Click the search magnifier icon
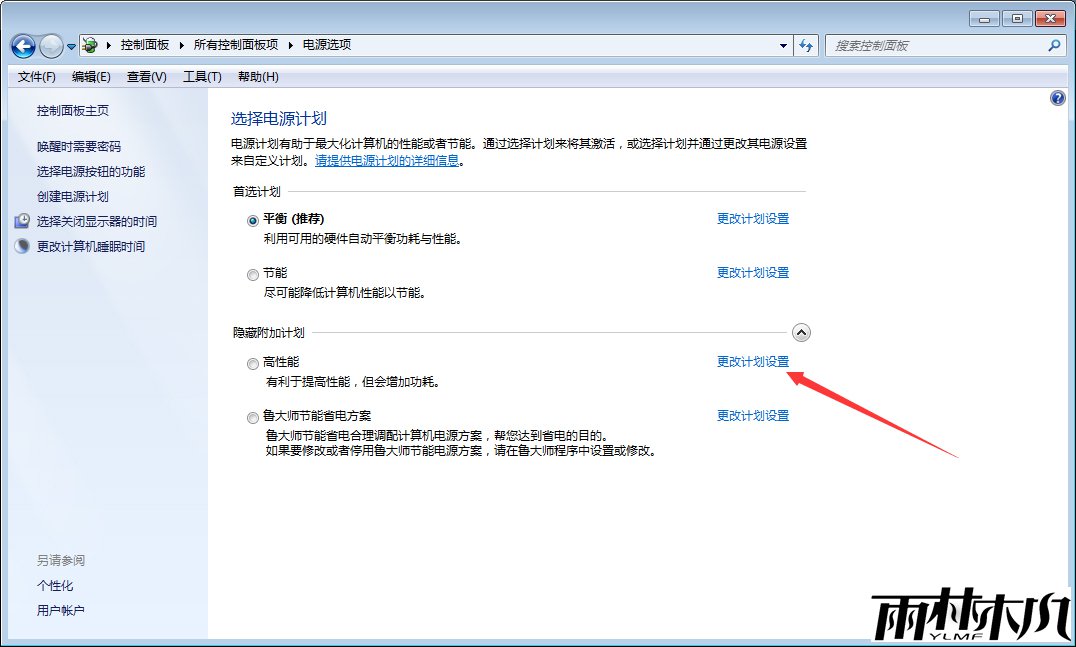This screenshot has width=1076, height=647. pyautogui.click(x=1054, y=45)
